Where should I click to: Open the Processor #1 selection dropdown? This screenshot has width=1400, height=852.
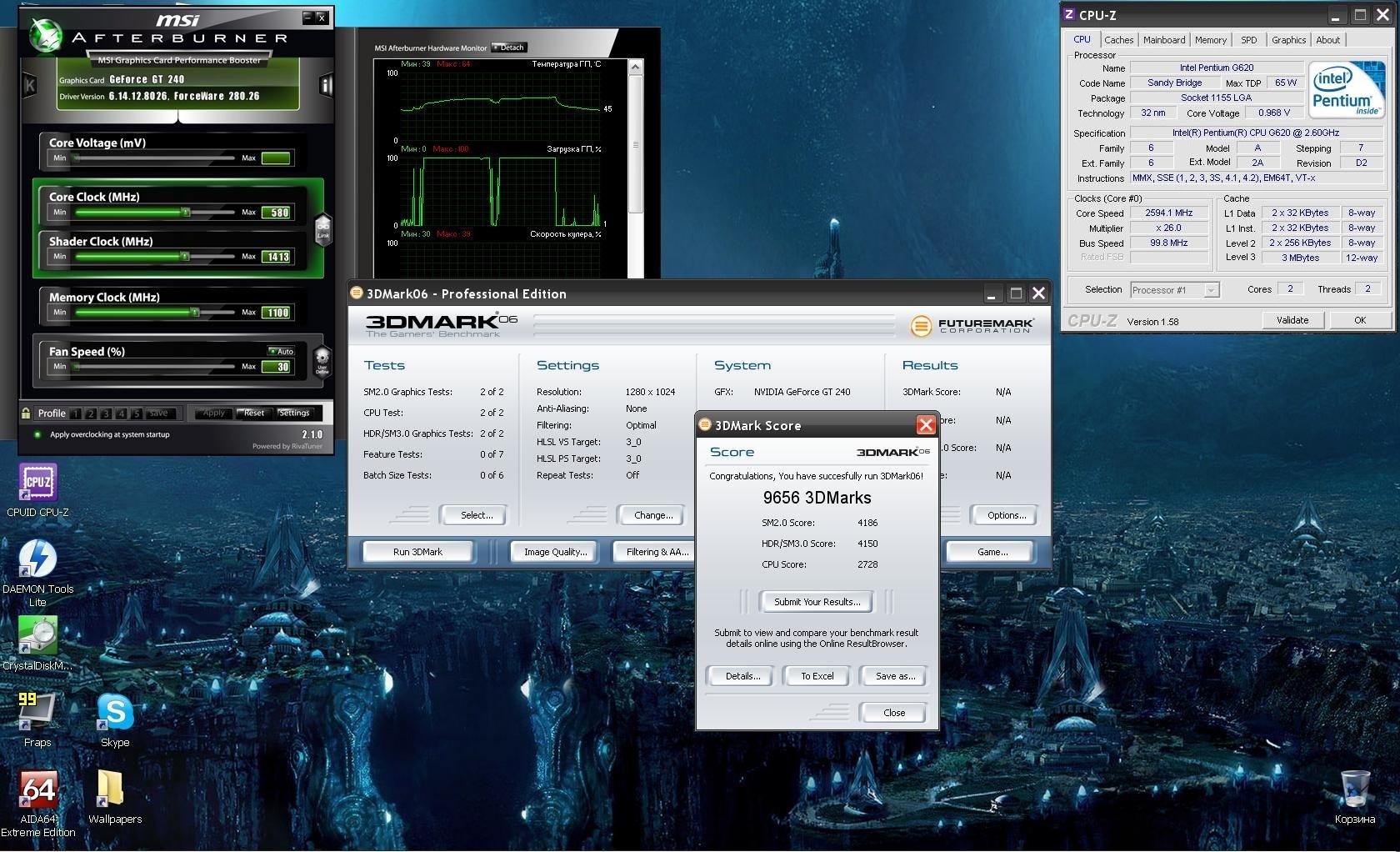pyautogui.click(x=1175, y=290)
